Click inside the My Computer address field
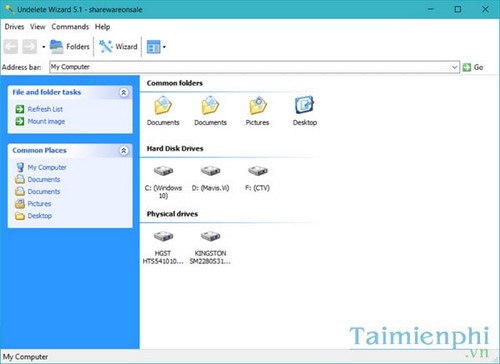The image size is (500, 364). [x=249, y=67]
